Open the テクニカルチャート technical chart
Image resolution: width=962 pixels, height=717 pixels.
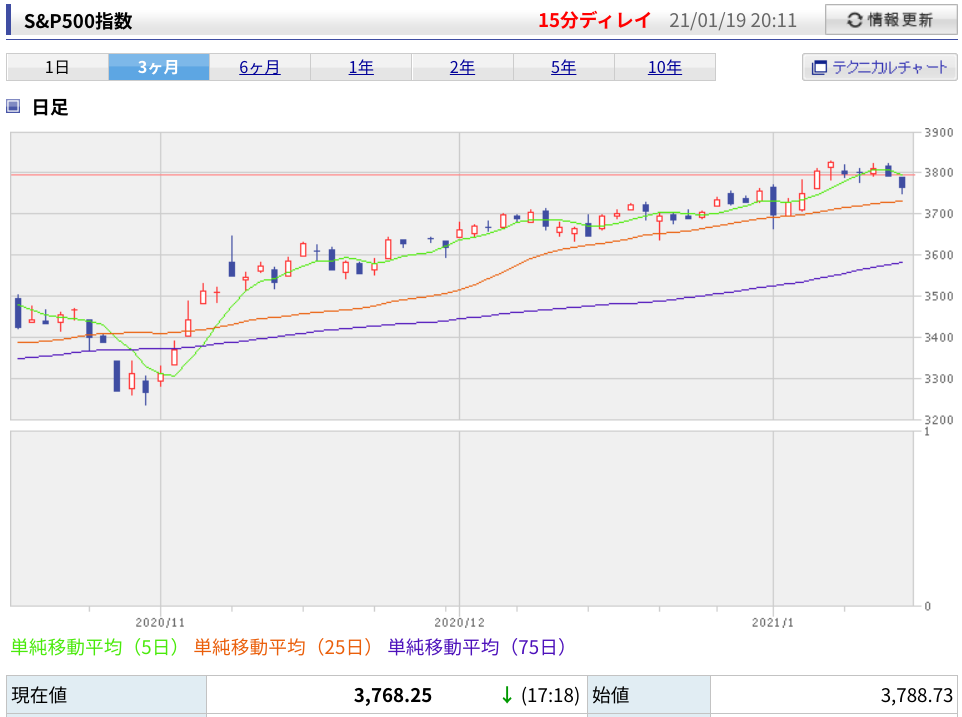click(x=880, y=67)
